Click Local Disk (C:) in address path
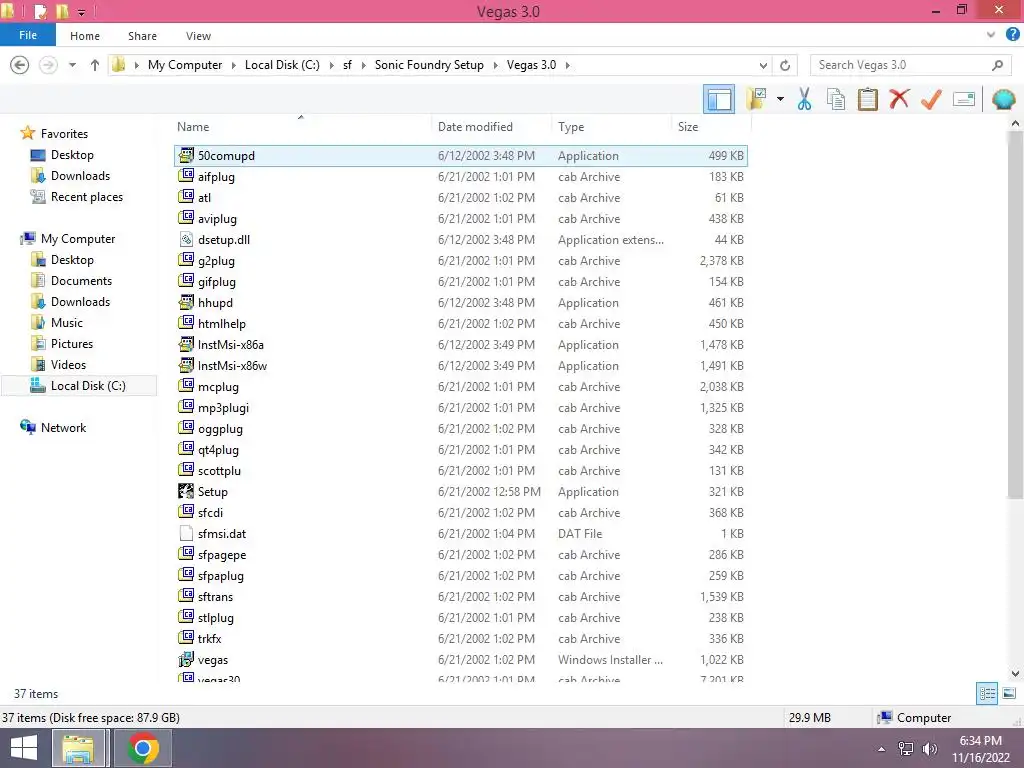 pos(282,65)
